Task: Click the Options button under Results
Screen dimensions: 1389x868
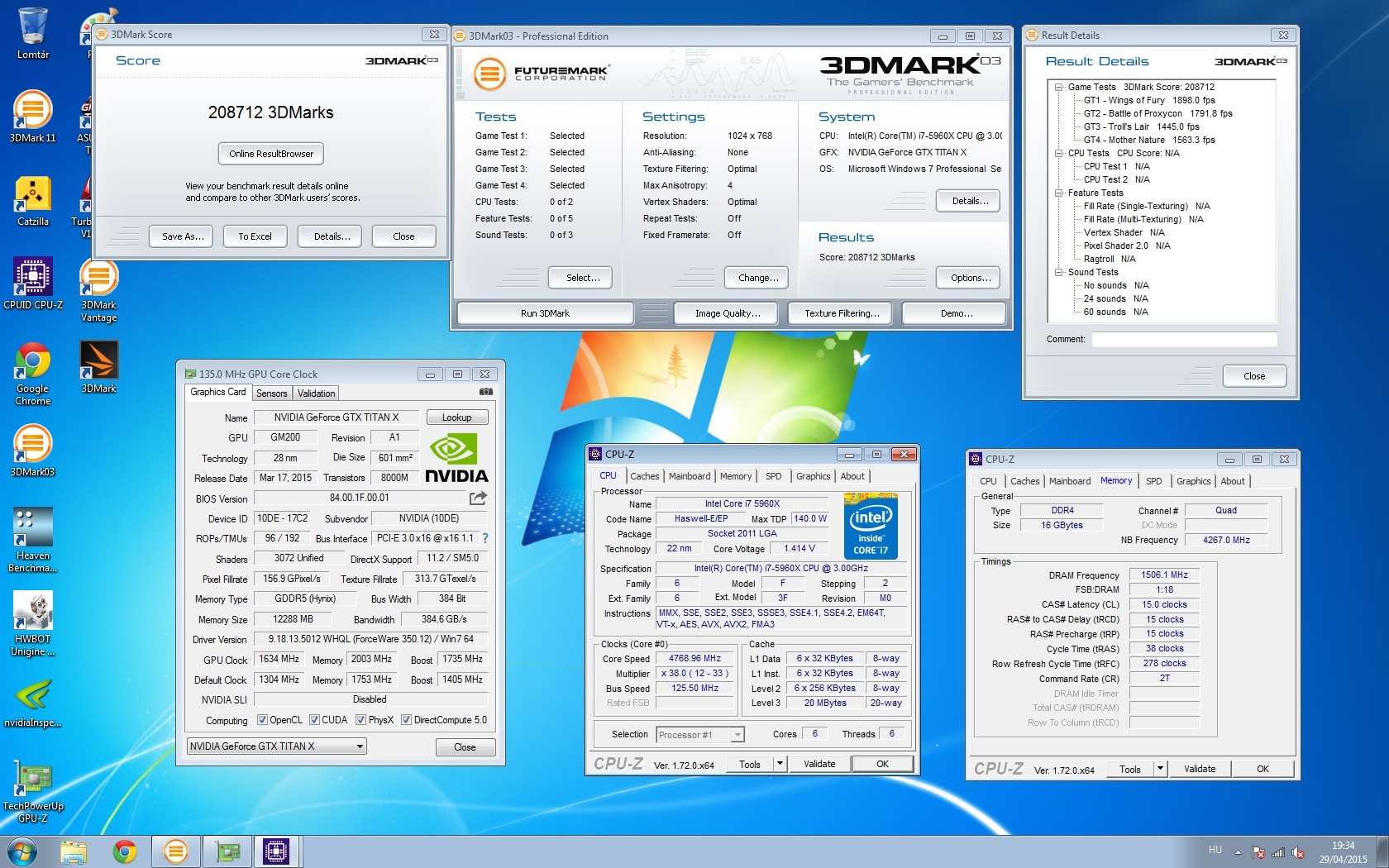Action: click(970, 278)
